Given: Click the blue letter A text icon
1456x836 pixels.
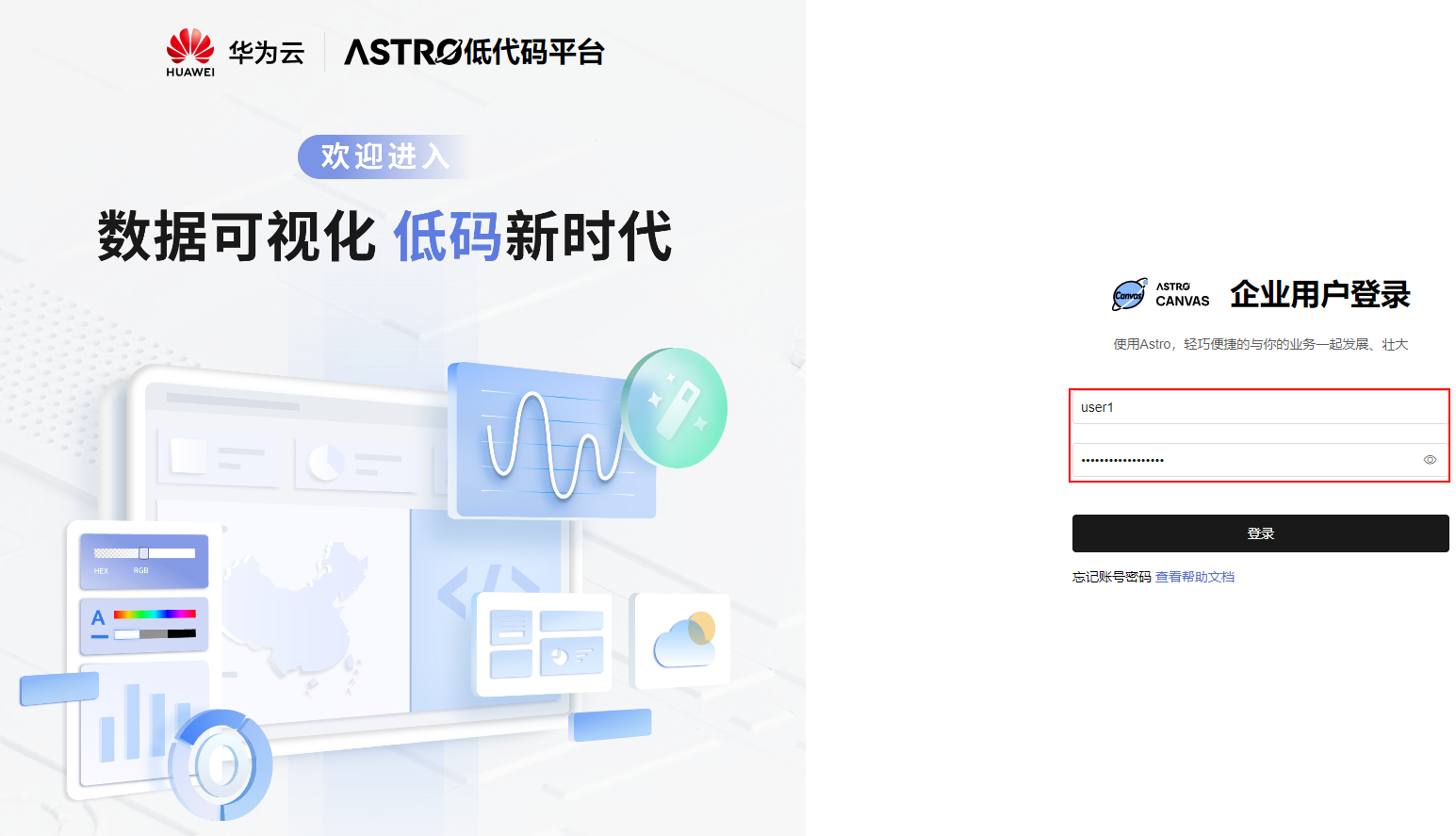Looking at the screenshot, I should (98, 619).
